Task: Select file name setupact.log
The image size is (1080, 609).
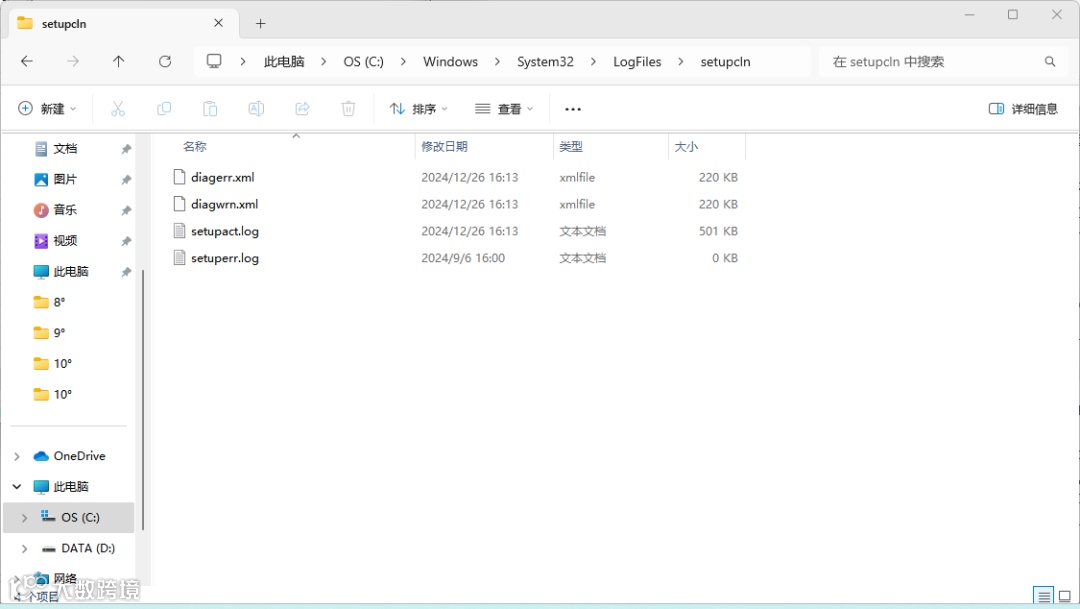Action: coord(225,231)
